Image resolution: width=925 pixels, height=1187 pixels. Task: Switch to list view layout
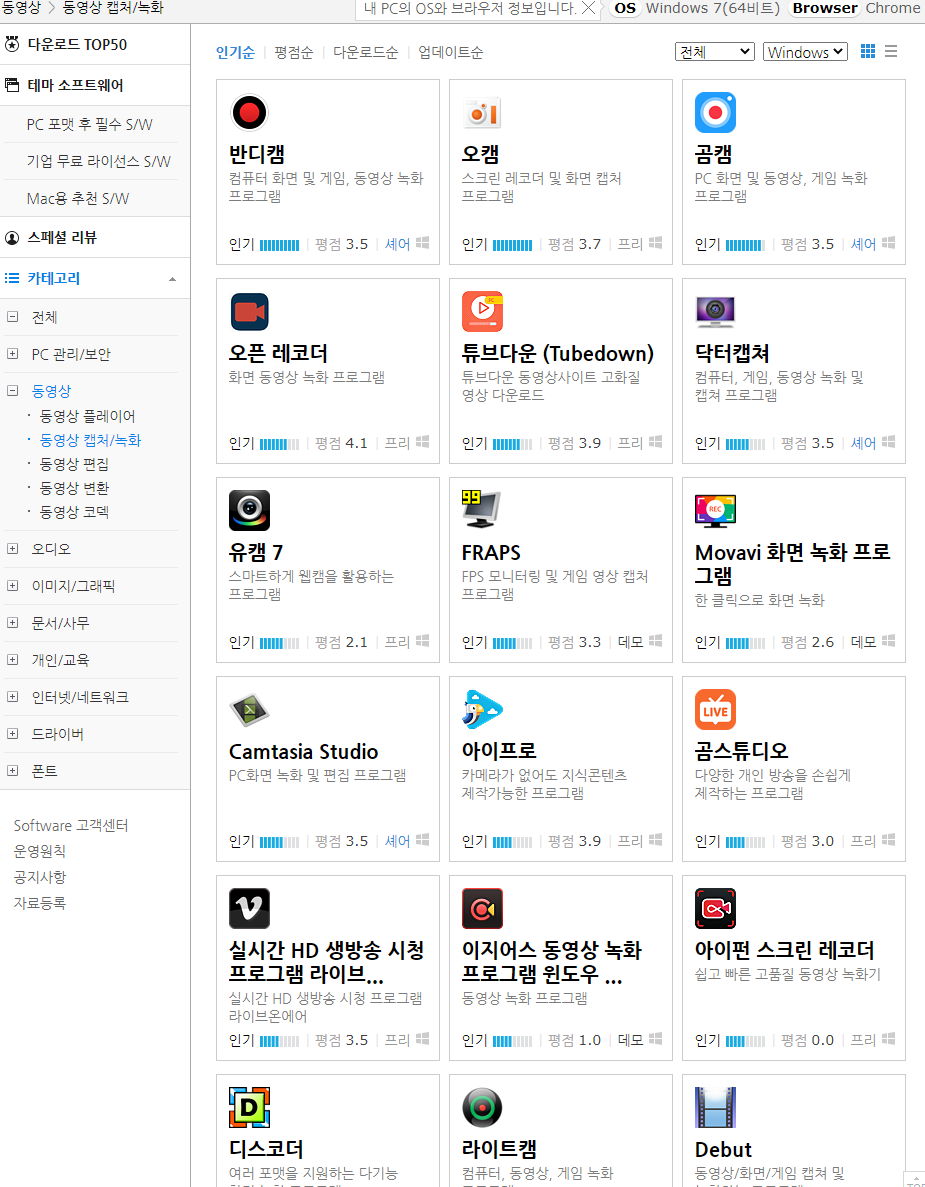[x=891, y=51]
